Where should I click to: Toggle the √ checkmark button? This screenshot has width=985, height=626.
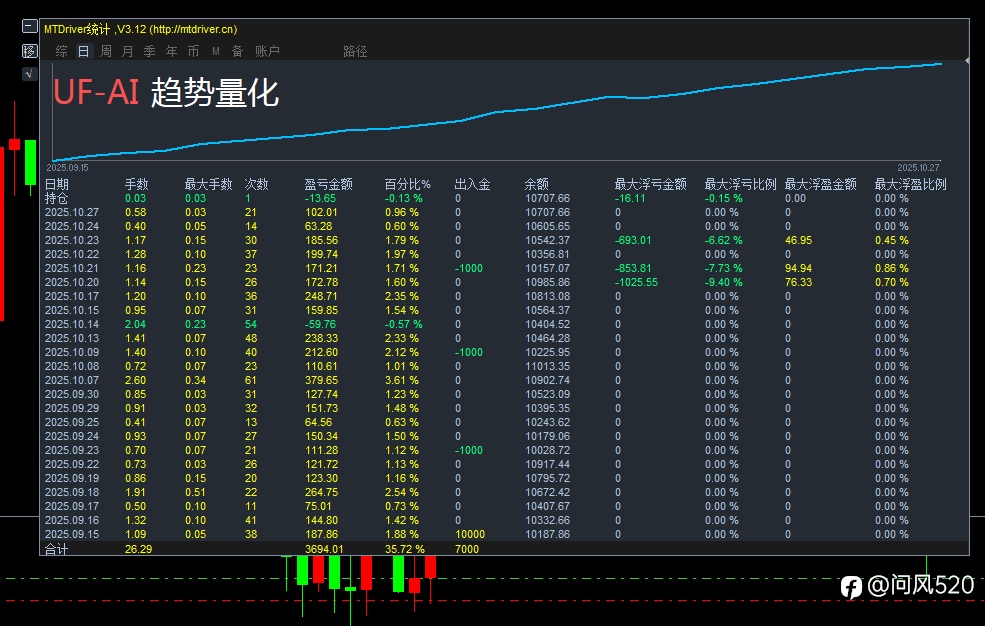tap(29, 73)
